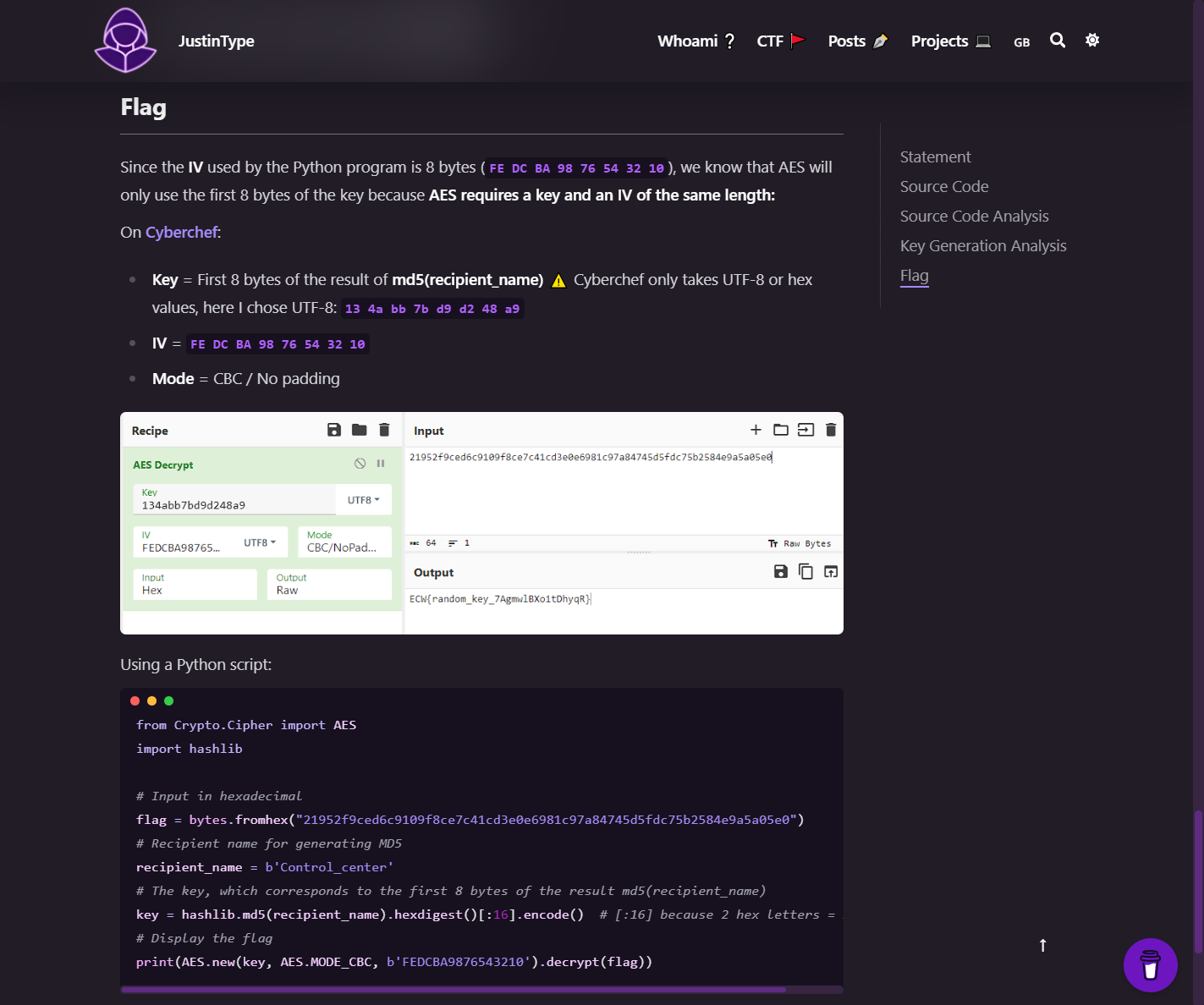
Task: Click the copy Output icon
Action: pos(805,572)
